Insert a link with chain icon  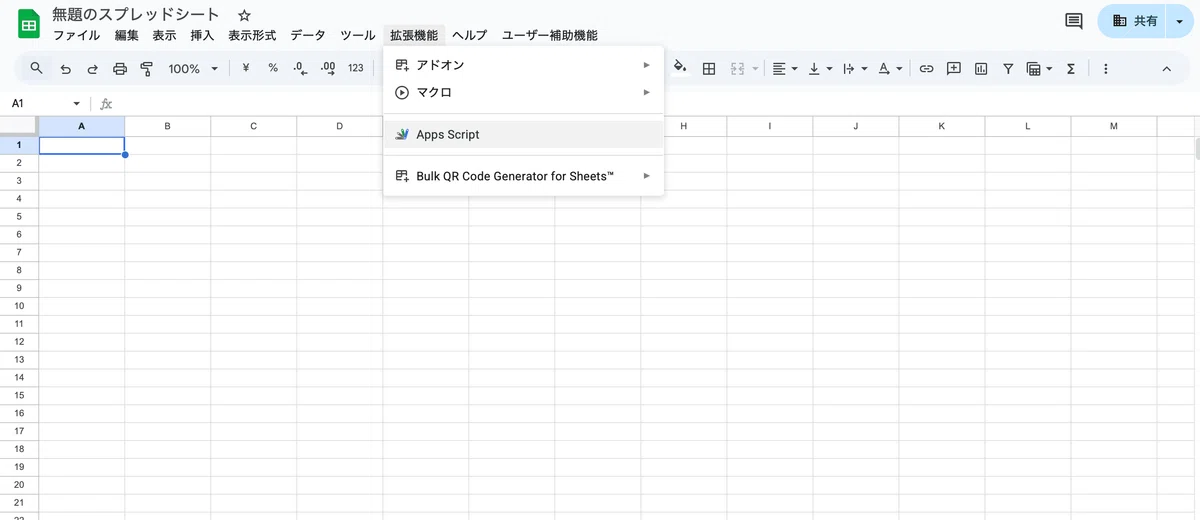926,69
